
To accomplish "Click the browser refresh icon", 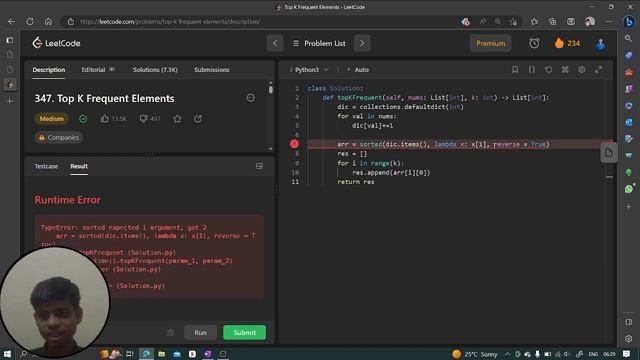I will coord(30,22).
